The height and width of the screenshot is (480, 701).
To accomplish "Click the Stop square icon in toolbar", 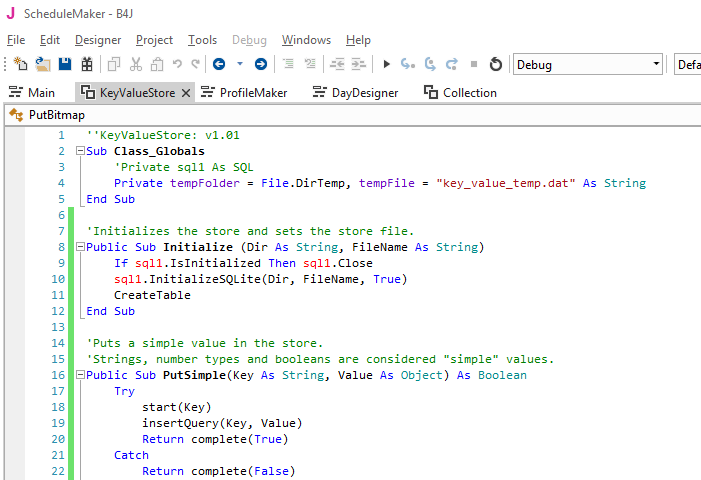I will pyautogui.click(x=474, y=64).
